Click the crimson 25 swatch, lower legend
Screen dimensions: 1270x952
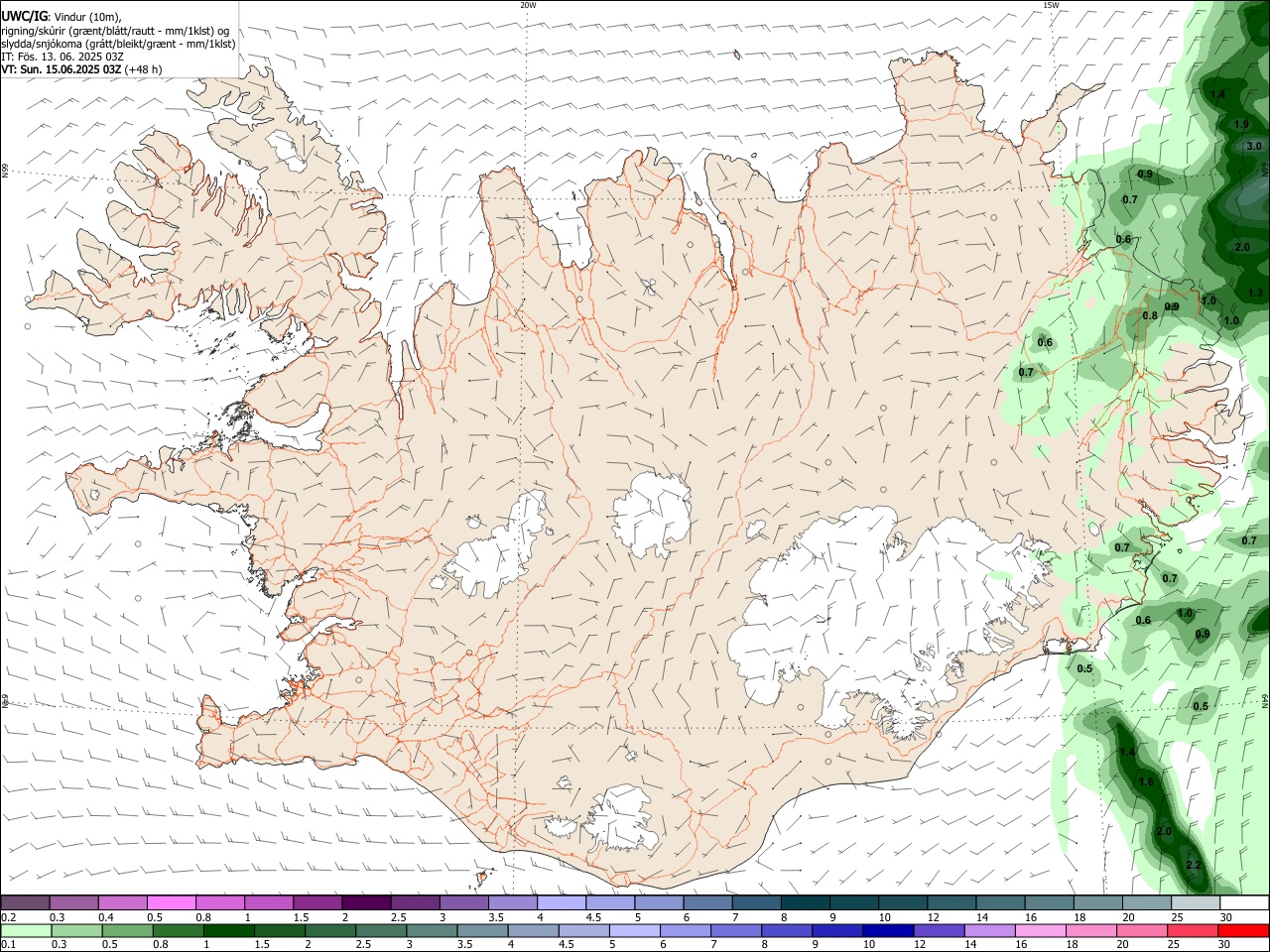(x=1192, y=931)
